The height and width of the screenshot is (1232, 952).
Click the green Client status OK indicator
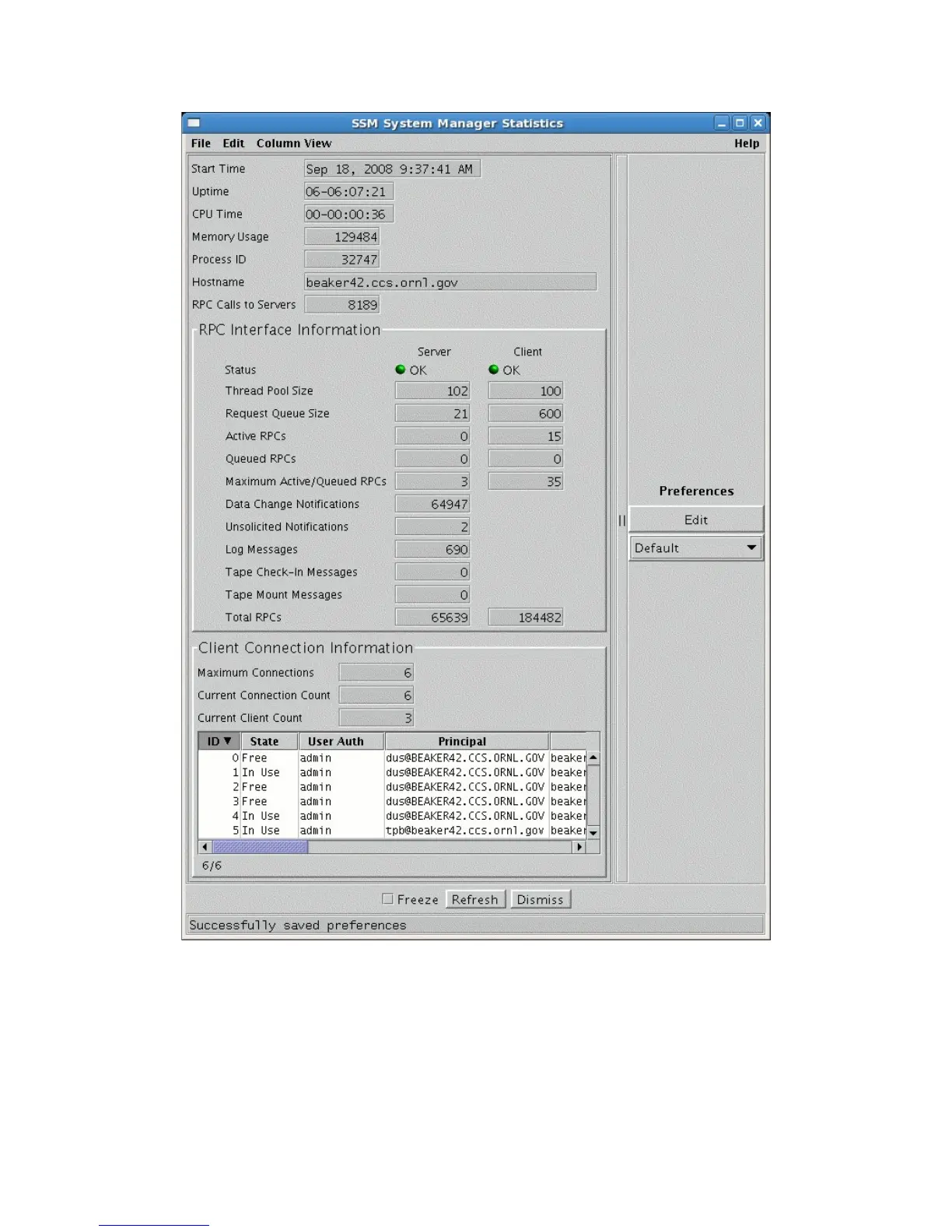(x=494, y=369)
